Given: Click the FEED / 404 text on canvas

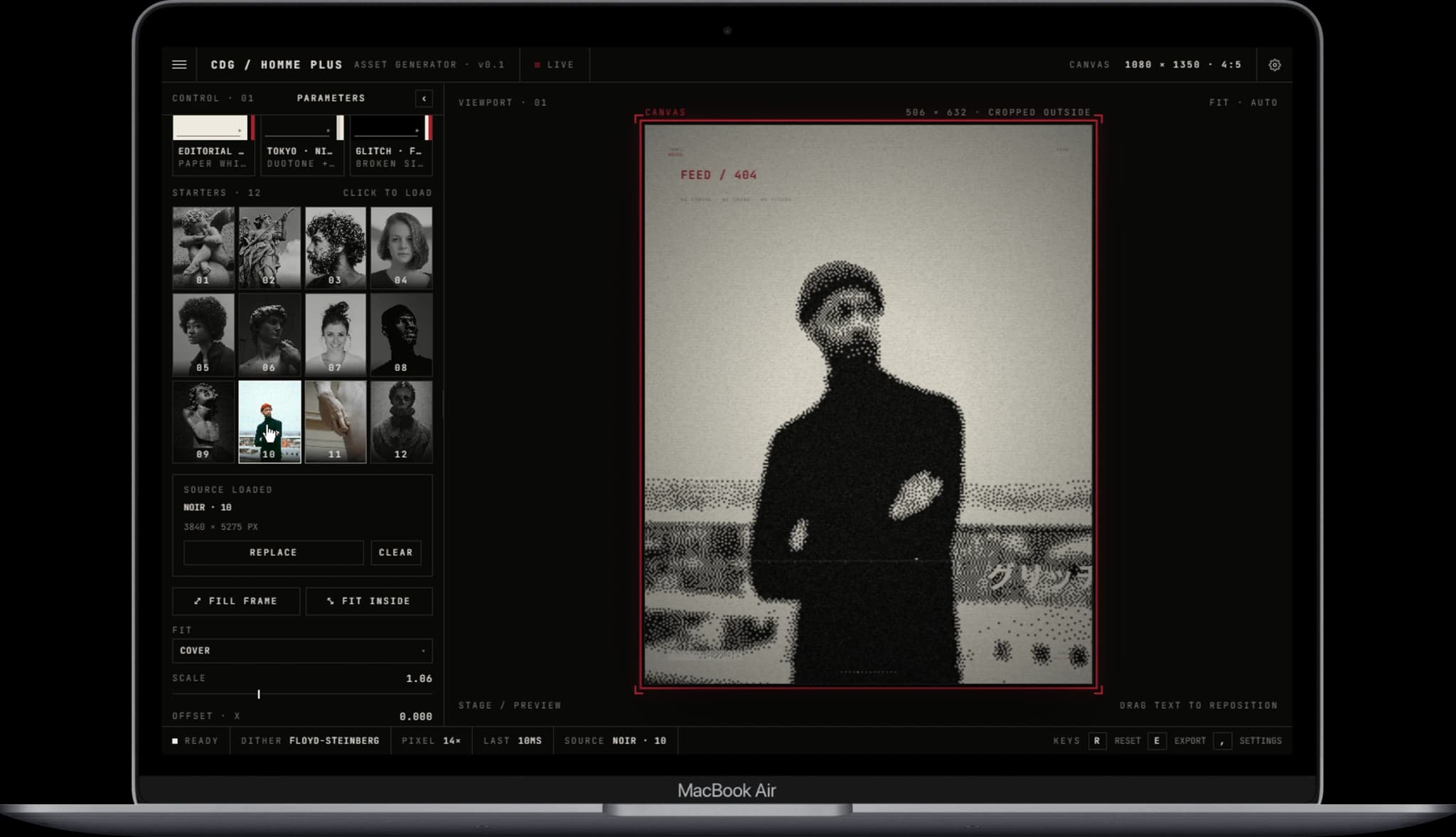Looking at the screenshot, I should (718, 175).
